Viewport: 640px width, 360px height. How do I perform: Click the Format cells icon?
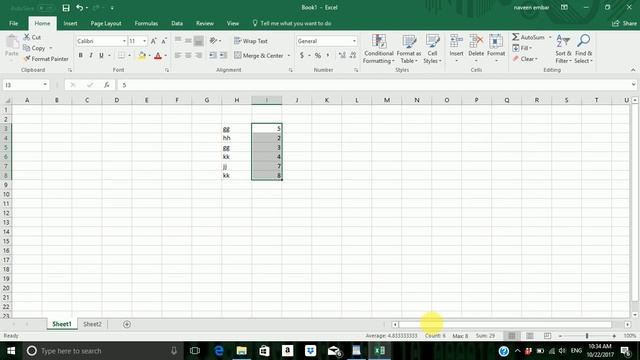pyautogui.click(x=496, y=42)
